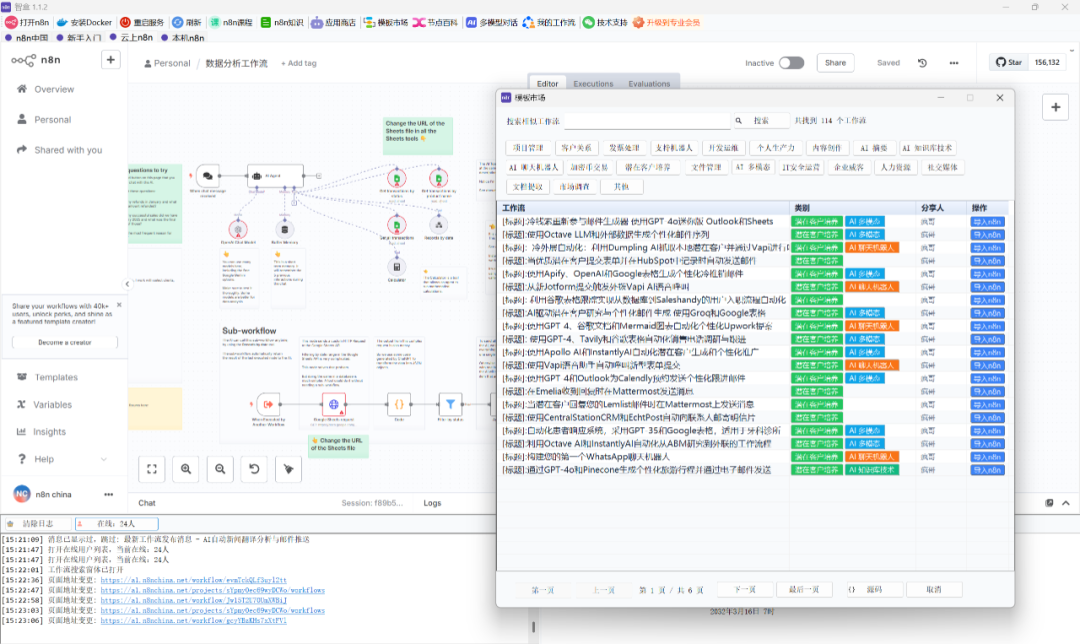Click the 安装Docker toolbar icon
Viewport: 1080px width, 644px height.
click(x=63, y=22)
